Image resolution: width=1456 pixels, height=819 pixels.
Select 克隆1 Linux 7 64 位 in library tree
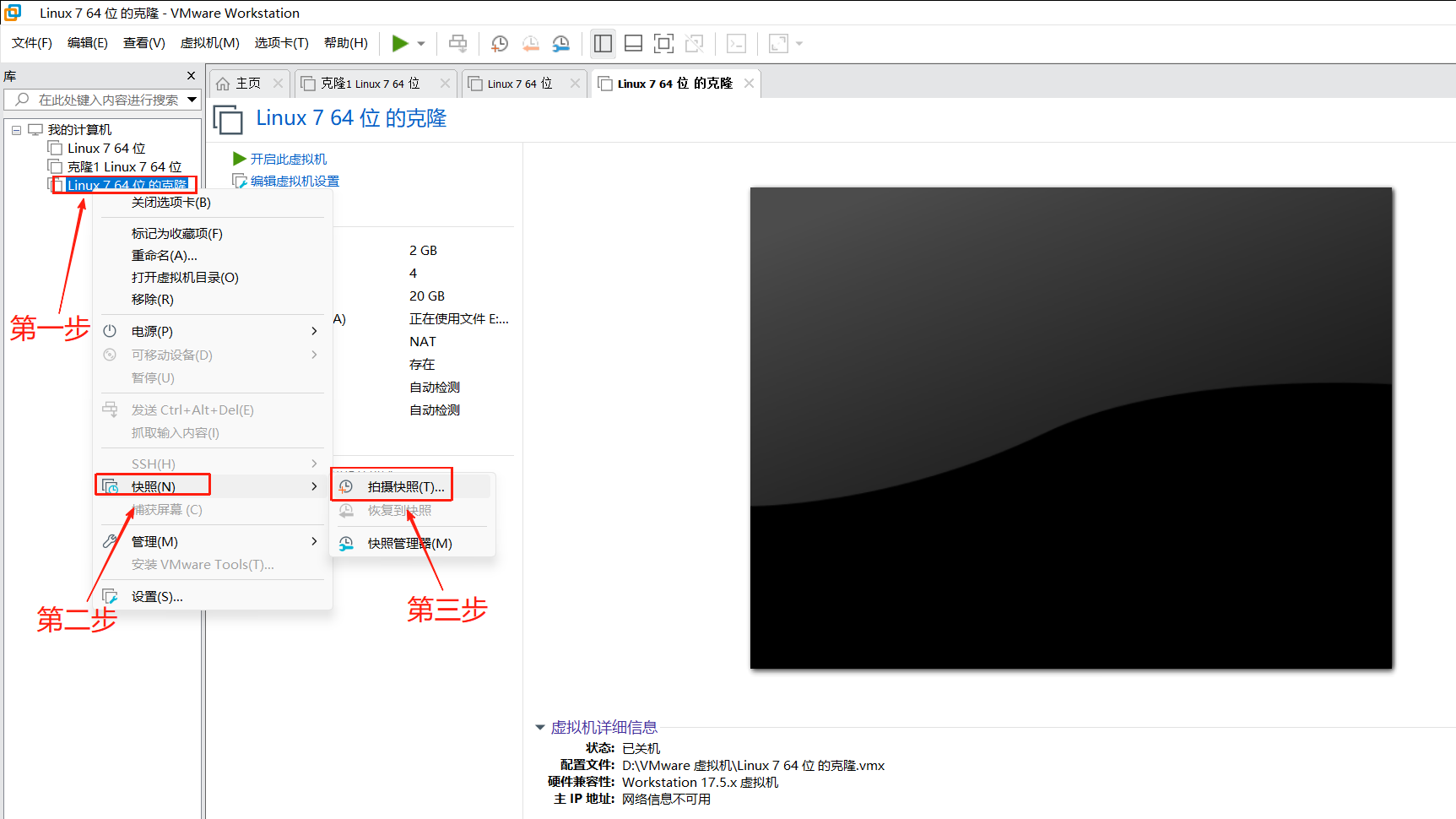point(124,167)
